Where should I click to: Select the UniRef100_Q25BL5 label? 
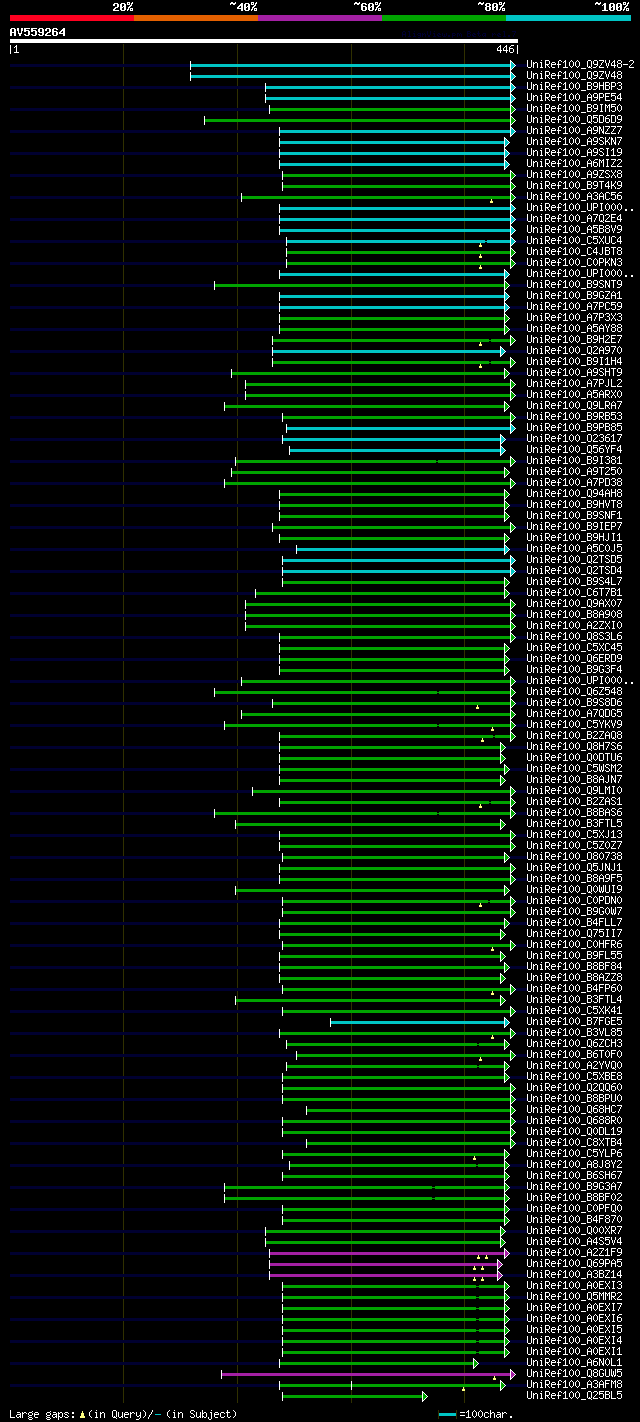point(574,1395)
